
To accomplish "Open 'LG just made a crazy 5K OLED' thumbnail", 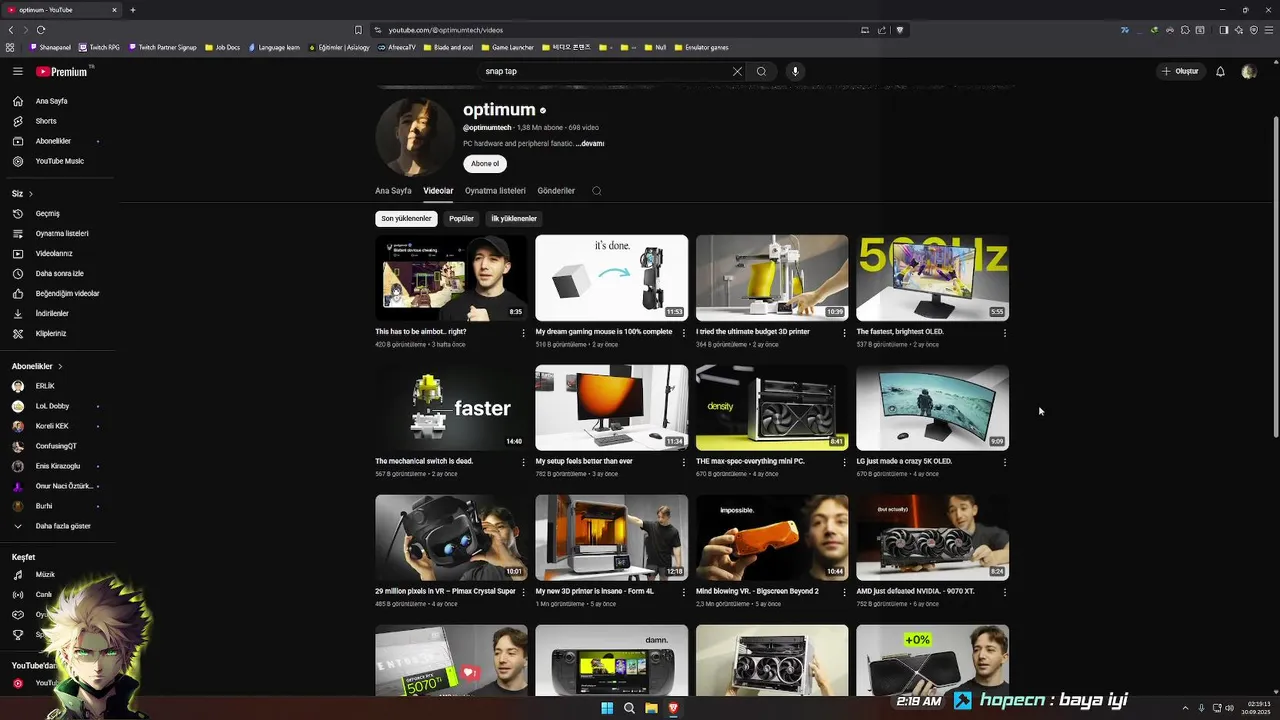I will [x=932, y=408].
